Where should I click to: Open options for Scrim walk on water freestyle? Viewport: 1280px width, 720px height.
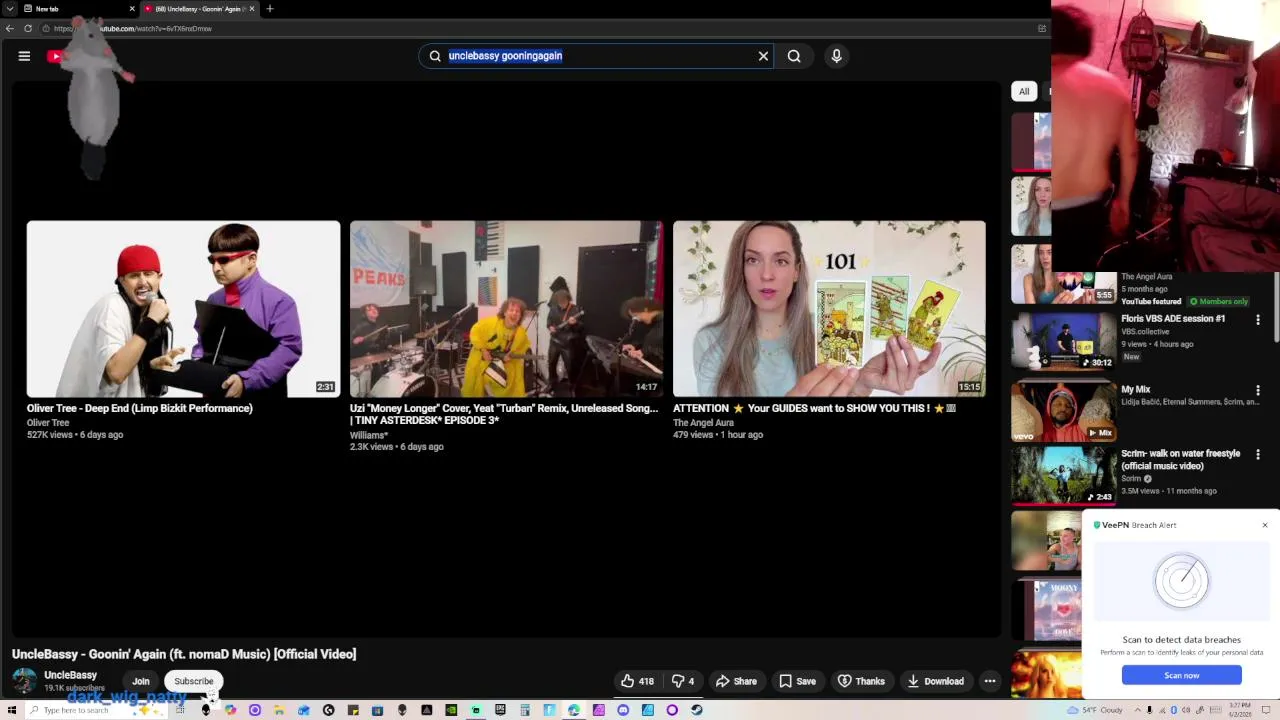(1258, 455)
